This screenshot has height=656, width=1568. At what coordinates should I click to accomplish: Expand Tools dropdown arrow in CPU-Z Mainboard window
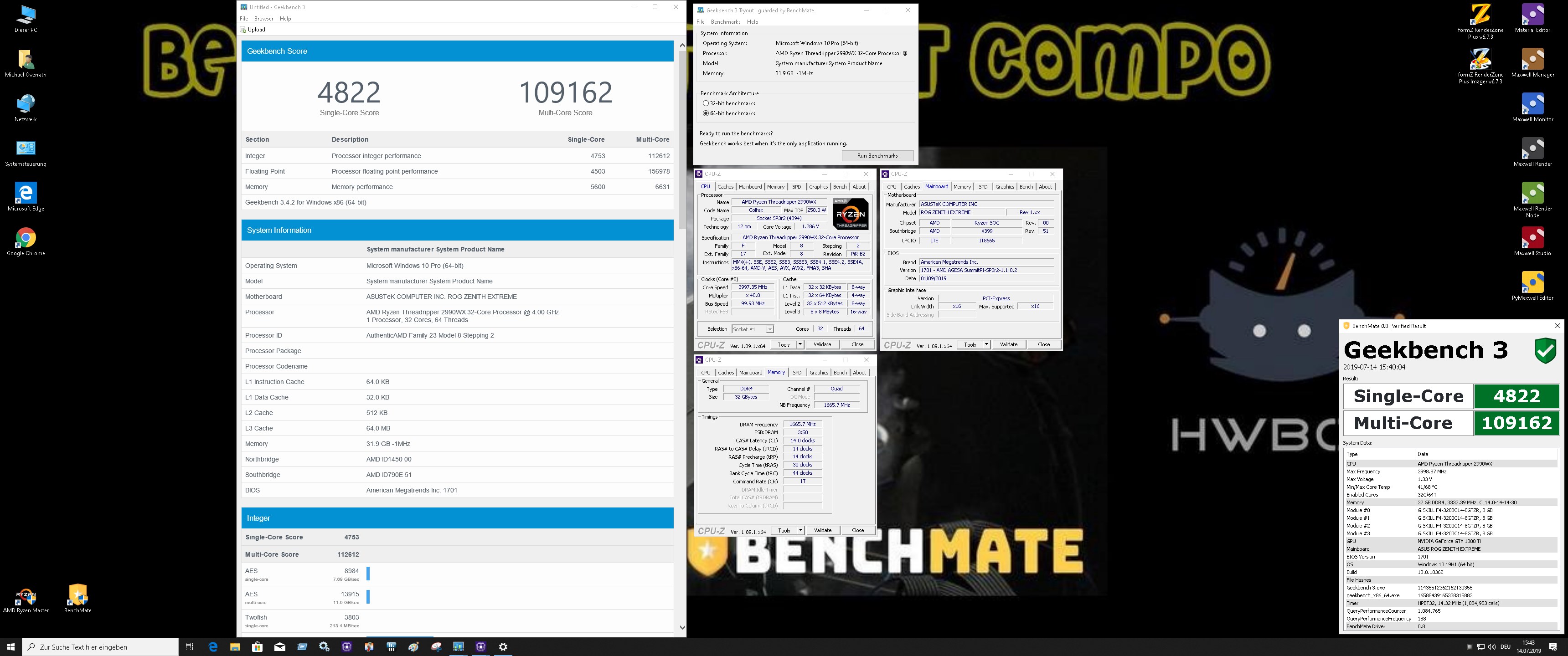(986, 344)
